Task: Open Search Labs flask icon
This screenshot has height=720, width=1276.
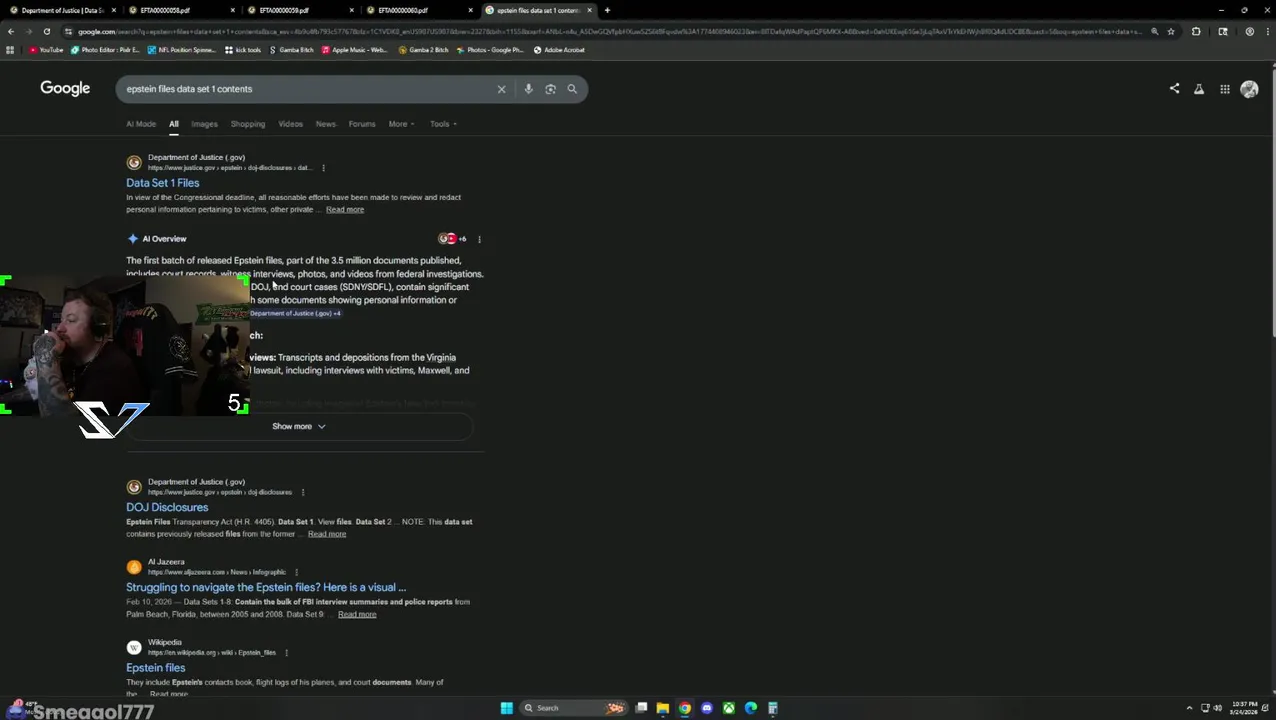Action: [x=1199, y=89]
